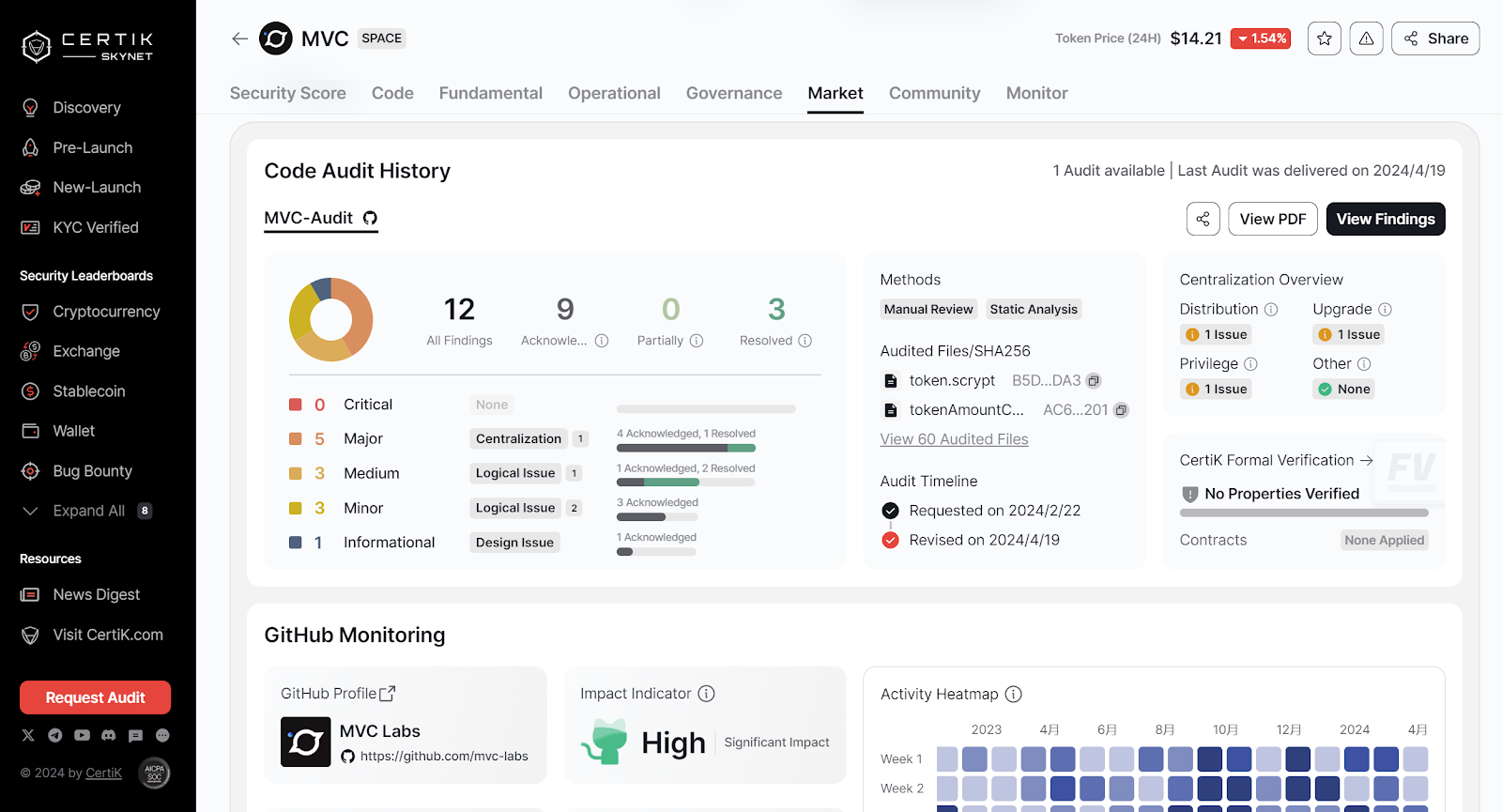Click Activity Heatmap info icon
1502x812 pixels.
click(1014, 695)
